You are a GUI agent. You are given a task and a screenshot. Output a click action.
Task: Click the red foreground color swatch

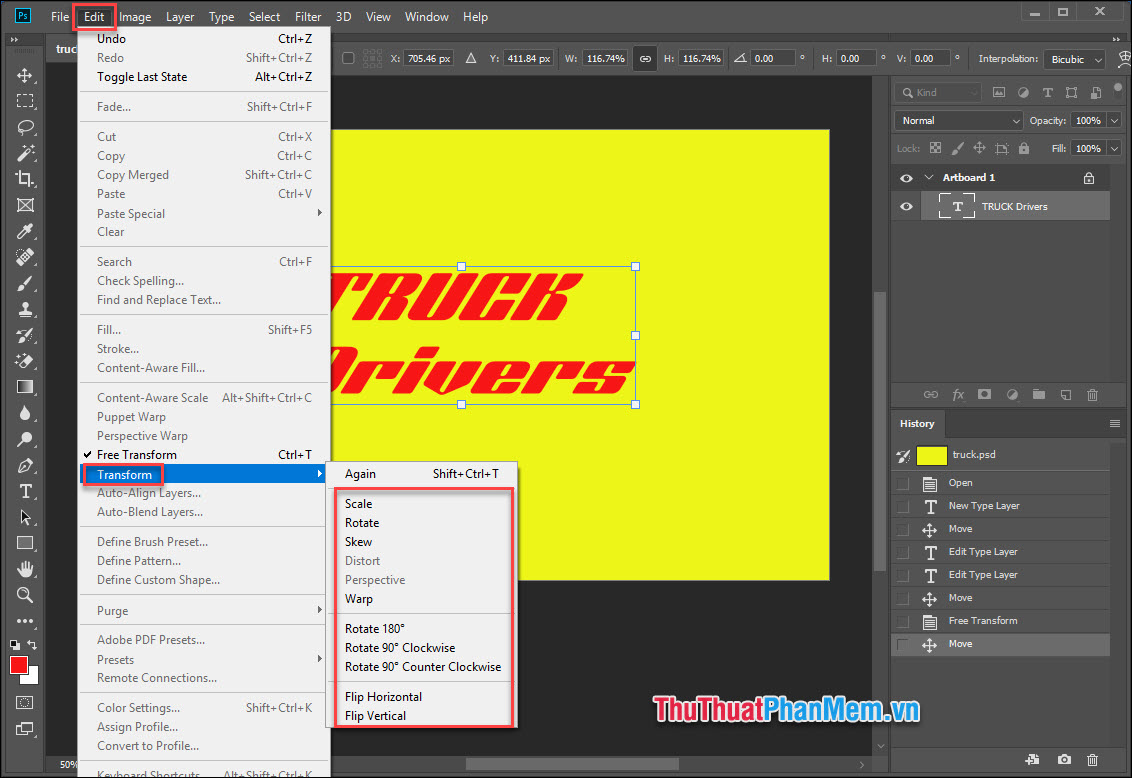tap(17, 662)
